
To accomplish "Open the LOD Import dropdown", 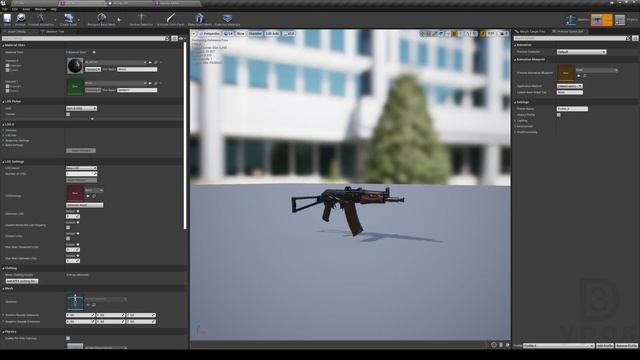I will pyautogui.click(x=82, y=168).
